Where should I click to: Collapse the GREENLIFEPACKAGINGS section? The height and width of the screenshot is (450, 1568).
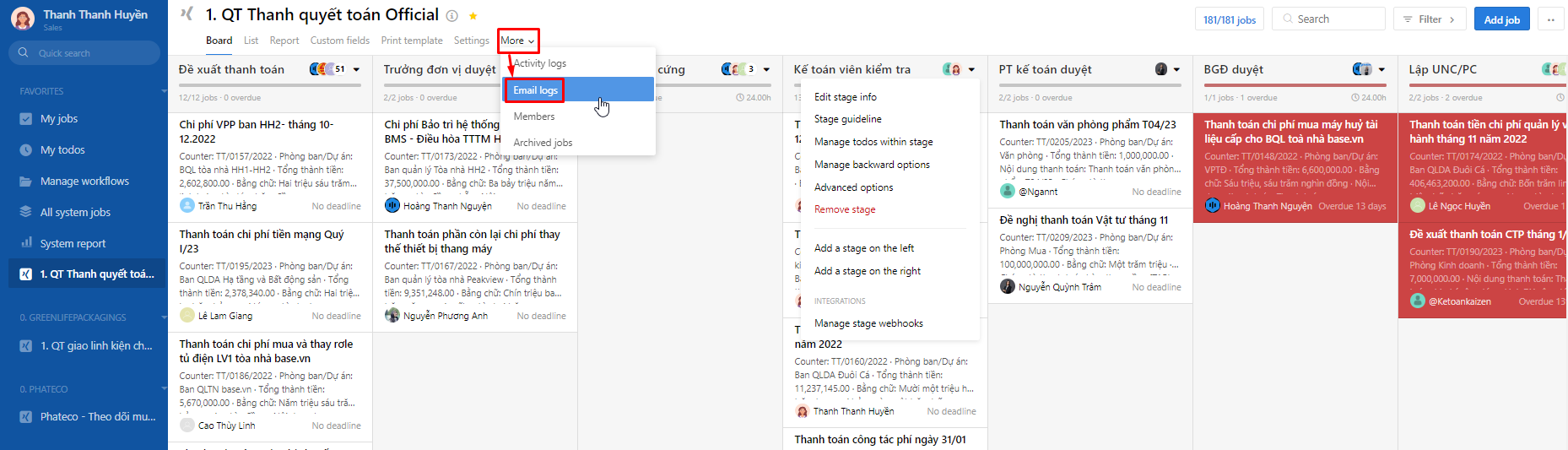point(164,317)
